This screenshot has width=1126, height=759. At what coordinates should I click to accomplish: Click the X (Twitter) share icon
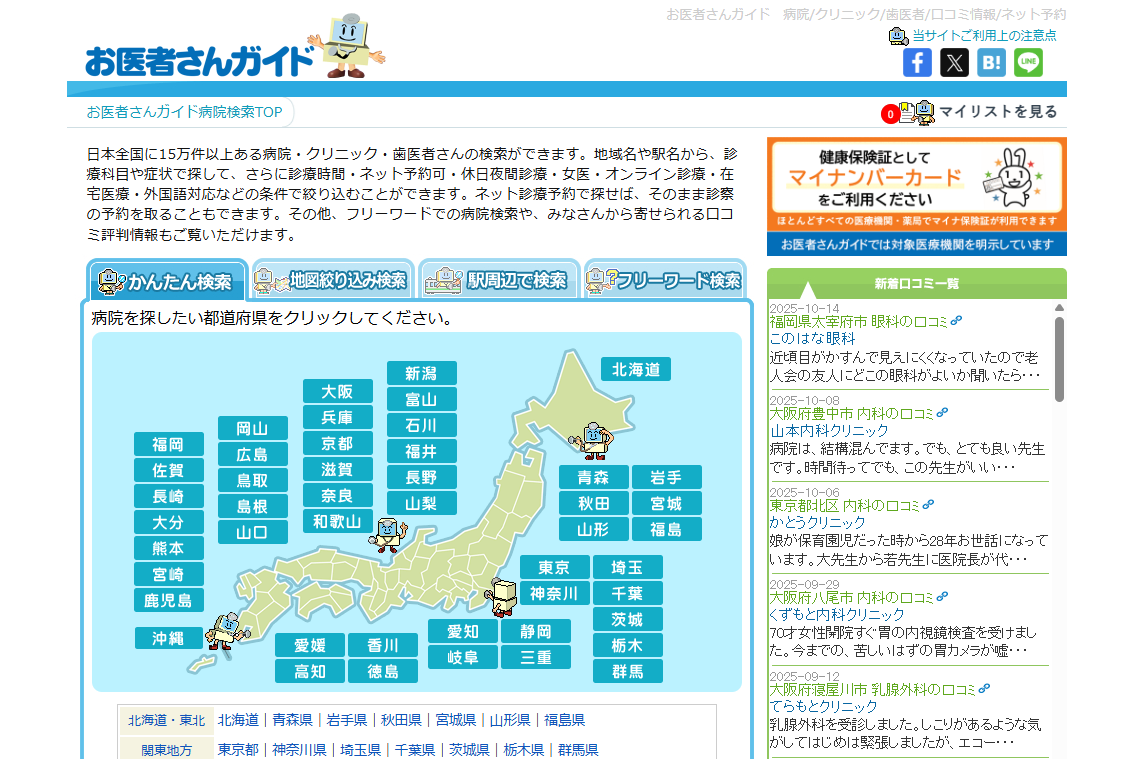click(954, 62)
